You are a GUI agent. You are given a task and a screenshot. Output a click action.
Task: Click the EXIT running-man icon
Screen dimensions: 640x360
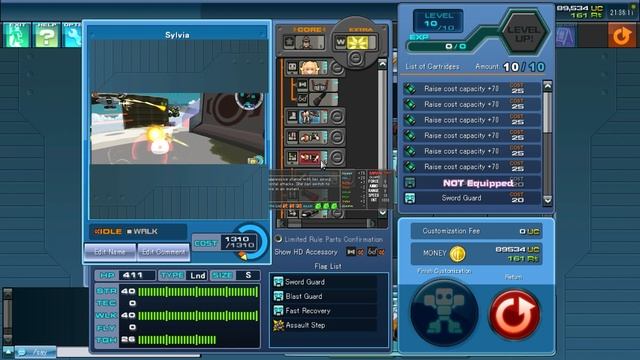(17, 35)
